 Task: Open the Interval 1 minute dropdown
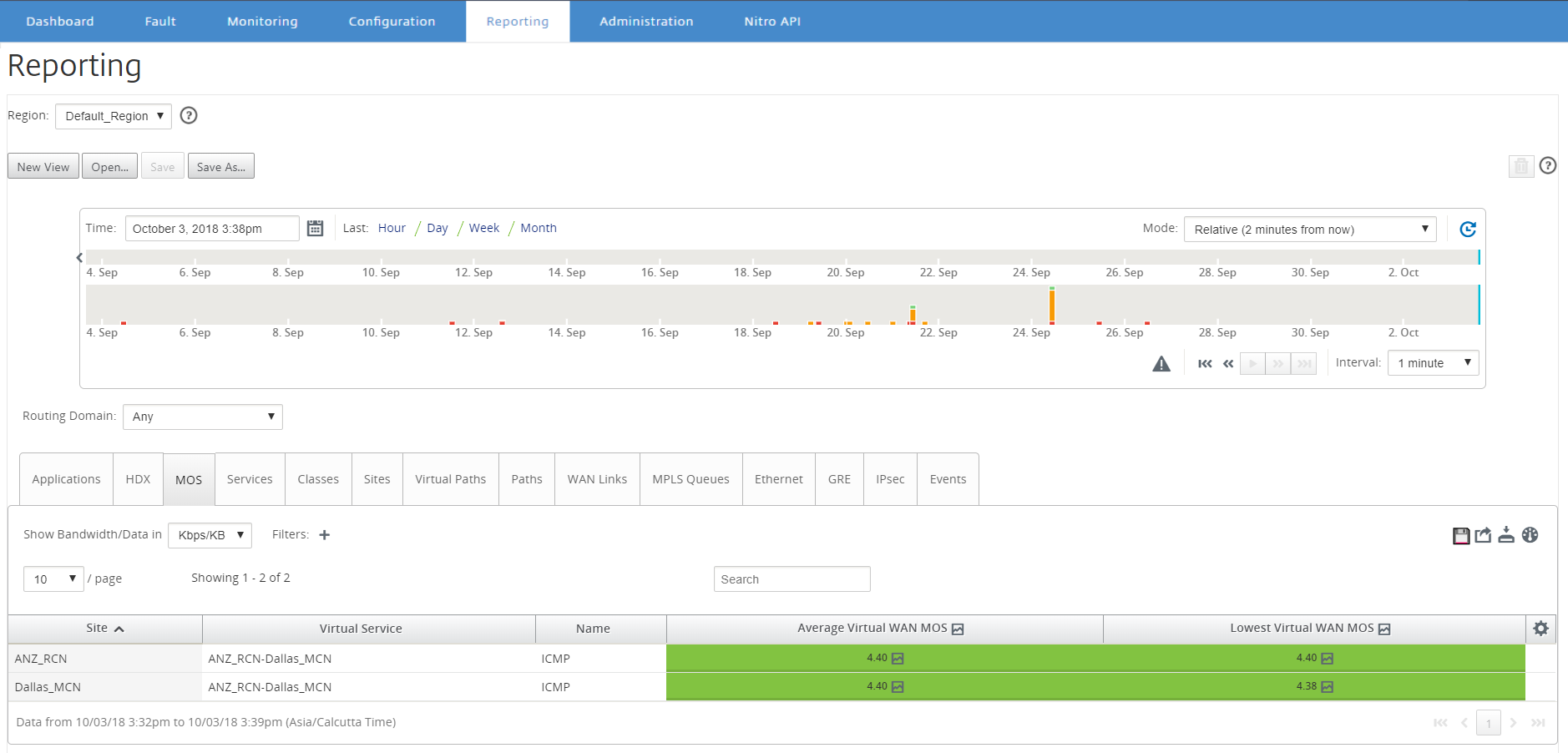tap(1433, 363)
